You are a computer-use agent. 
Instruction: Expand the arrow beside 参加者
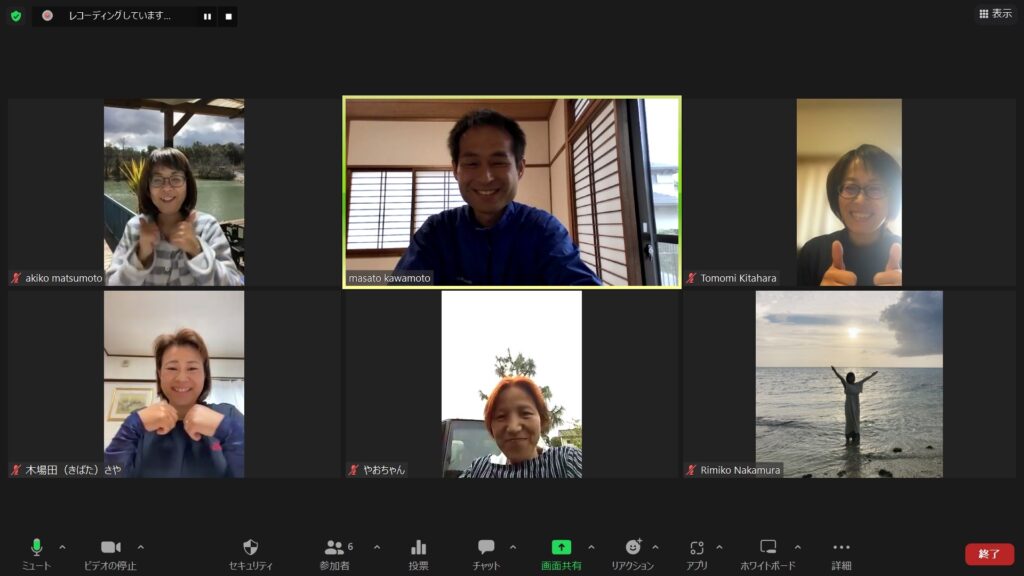click(x=377, y=547)
